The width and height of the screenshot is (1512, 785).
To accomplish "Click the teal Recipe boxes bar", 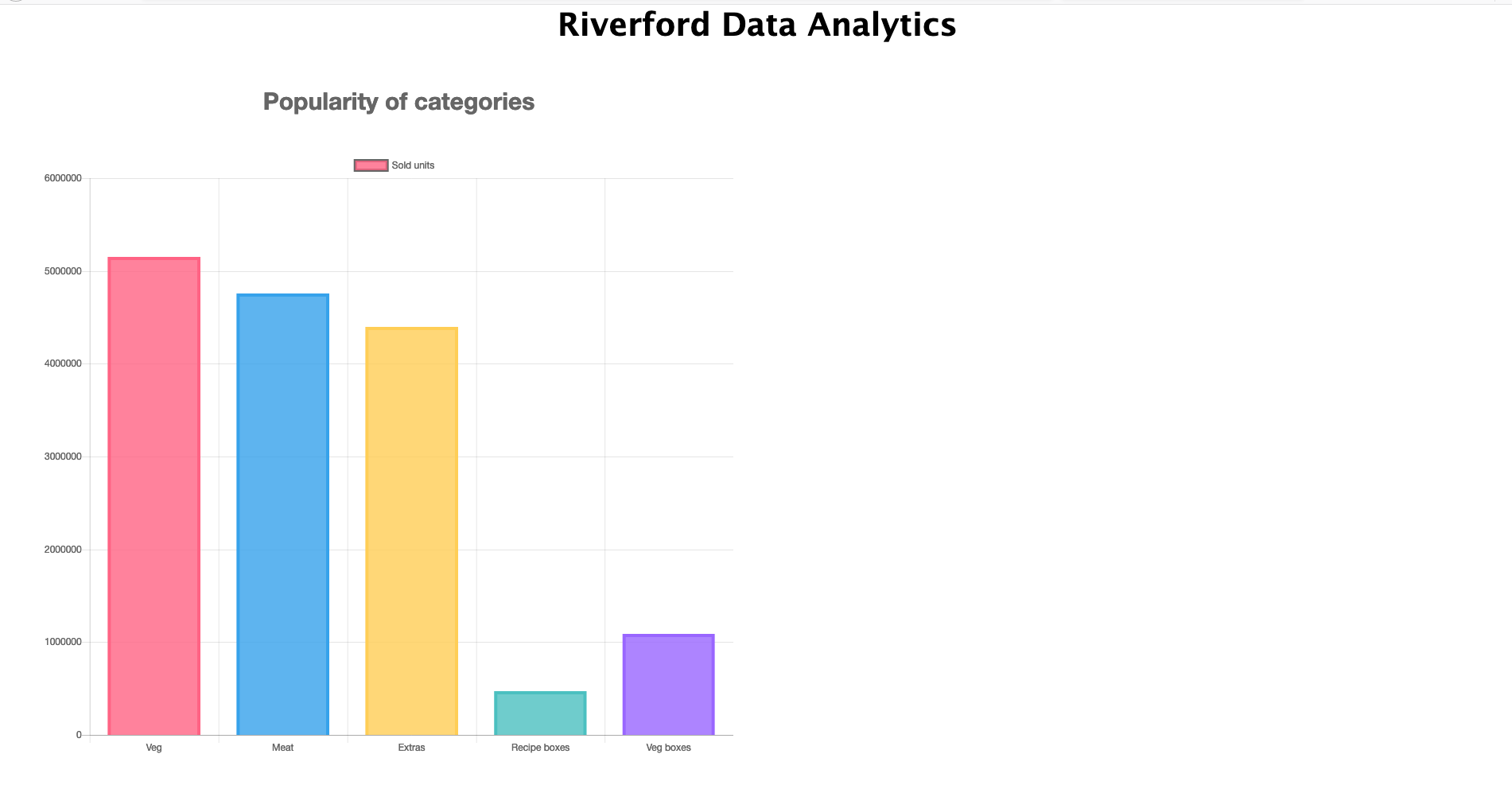I will point(540,713).
